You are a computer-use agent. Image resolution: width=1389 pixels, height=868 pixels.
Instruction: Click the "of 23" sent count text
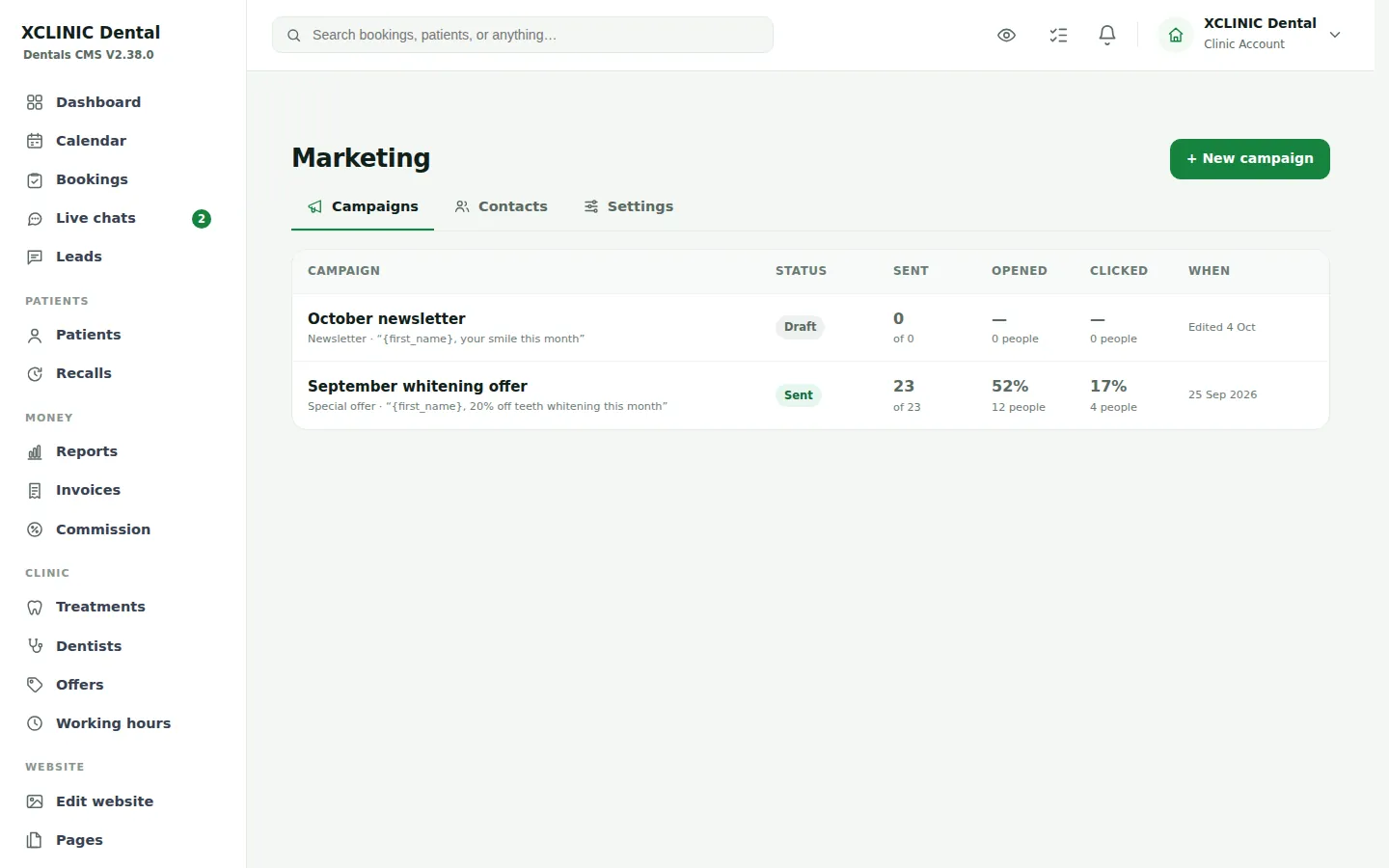coord(907,408)
